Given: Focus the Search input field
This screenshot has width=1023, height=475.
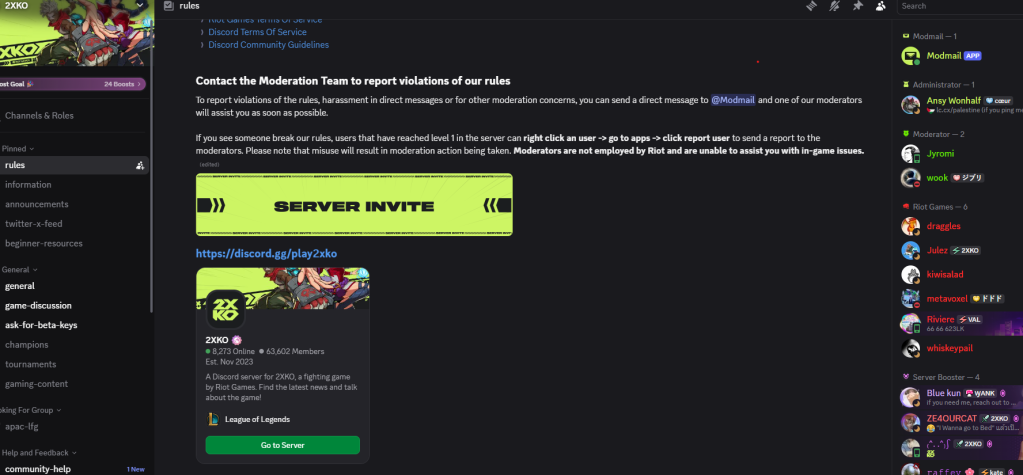Looking at the screenshot, I should [960, 6].
